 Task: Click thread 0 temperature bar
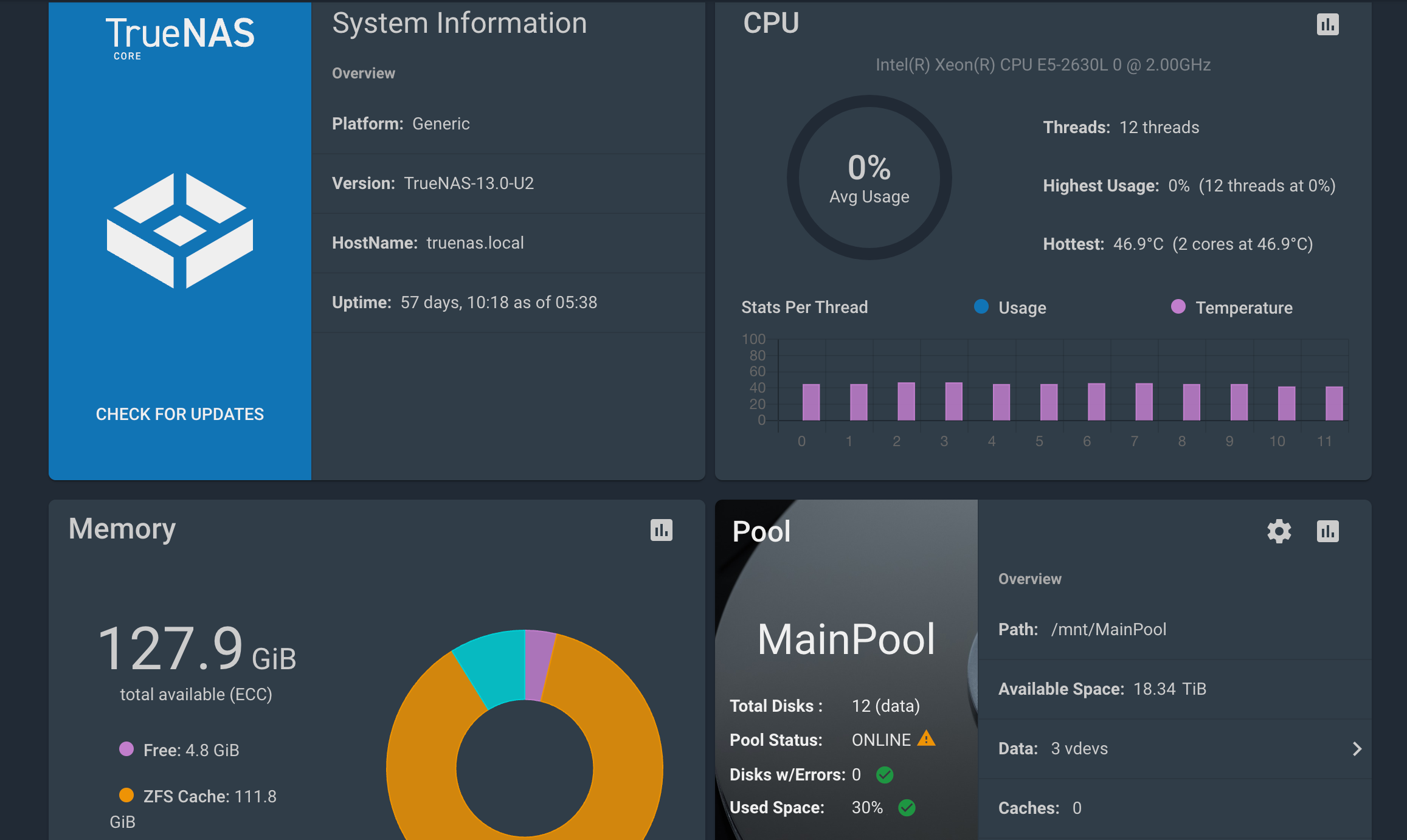coord(811,402)
